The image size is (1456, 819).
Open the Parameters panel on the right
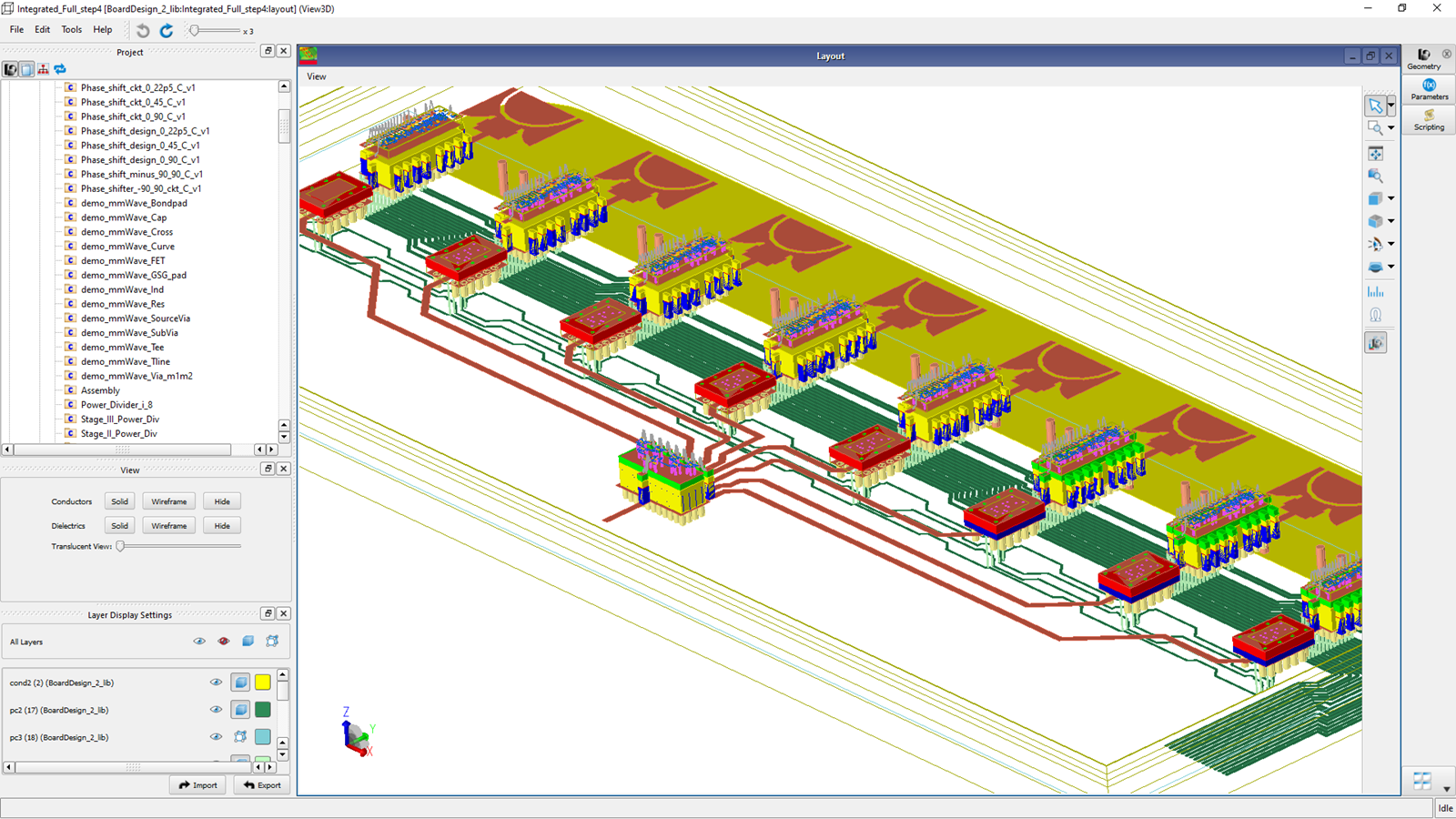(x=1427, y=89)
